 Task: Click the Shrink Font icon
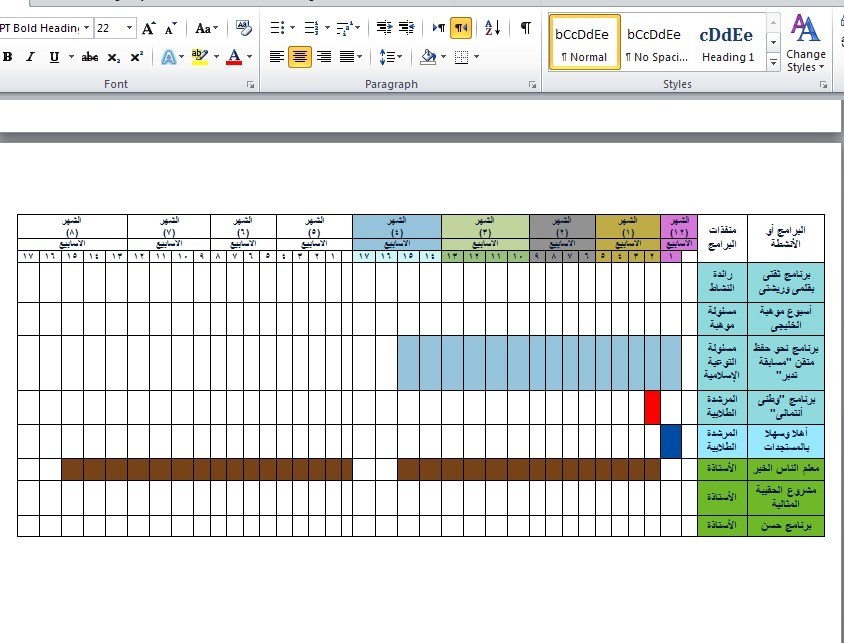pos(171,28)
